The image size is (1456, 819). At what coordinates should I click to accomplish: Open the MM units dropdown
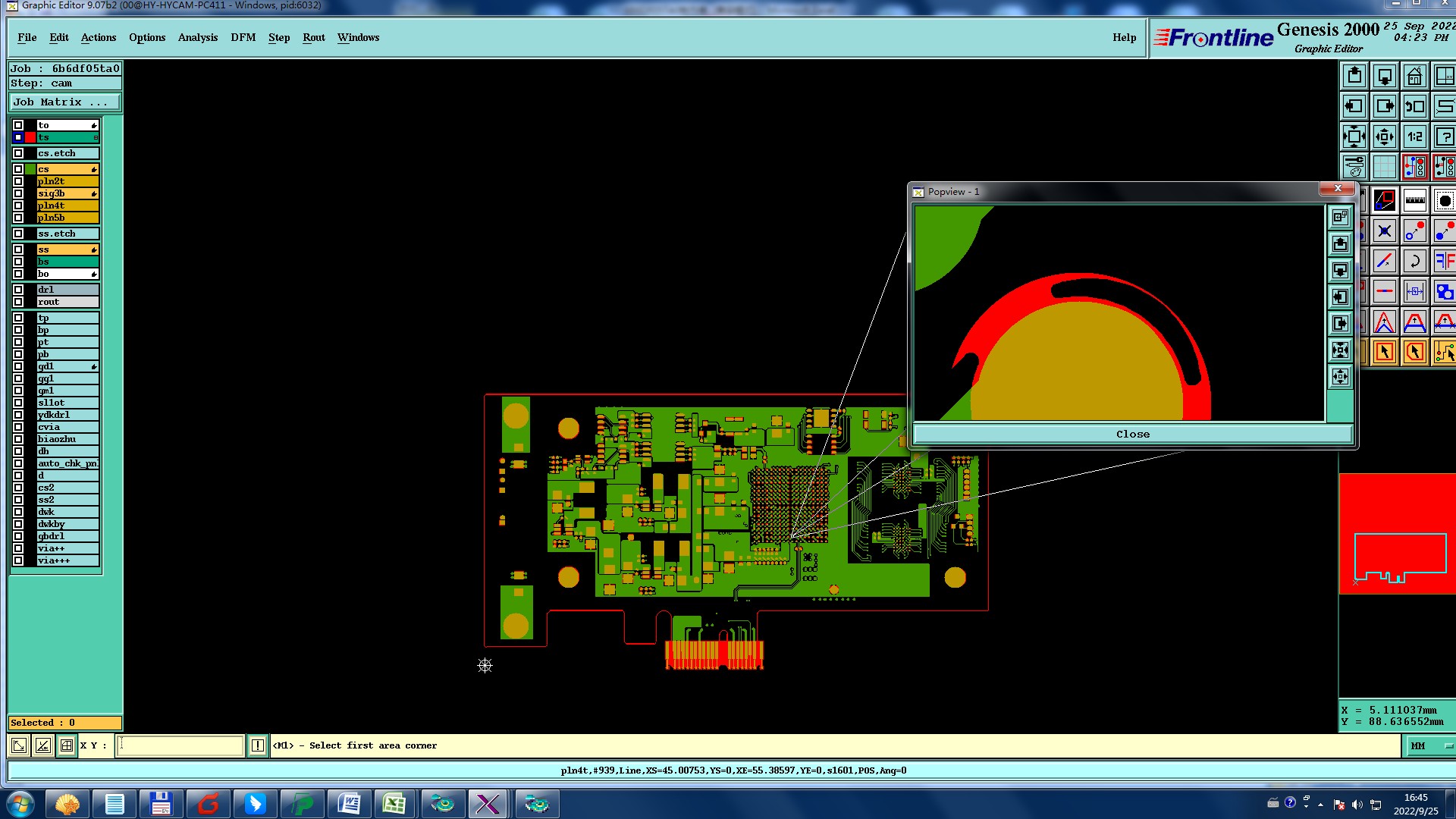tap(1430, 746)
